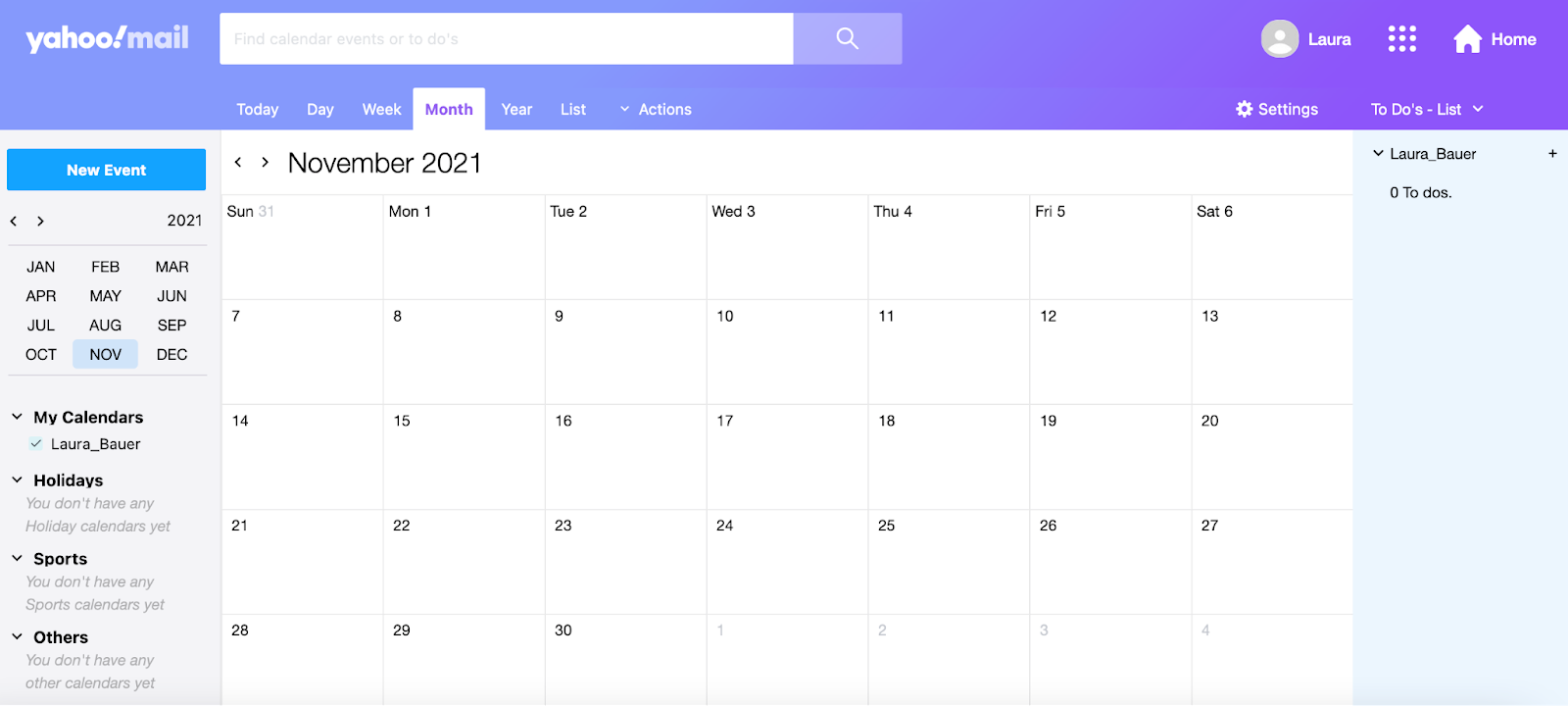The image size is (1568, 706).
Task: Go to next month in main calendar
Action: [265, 163]
